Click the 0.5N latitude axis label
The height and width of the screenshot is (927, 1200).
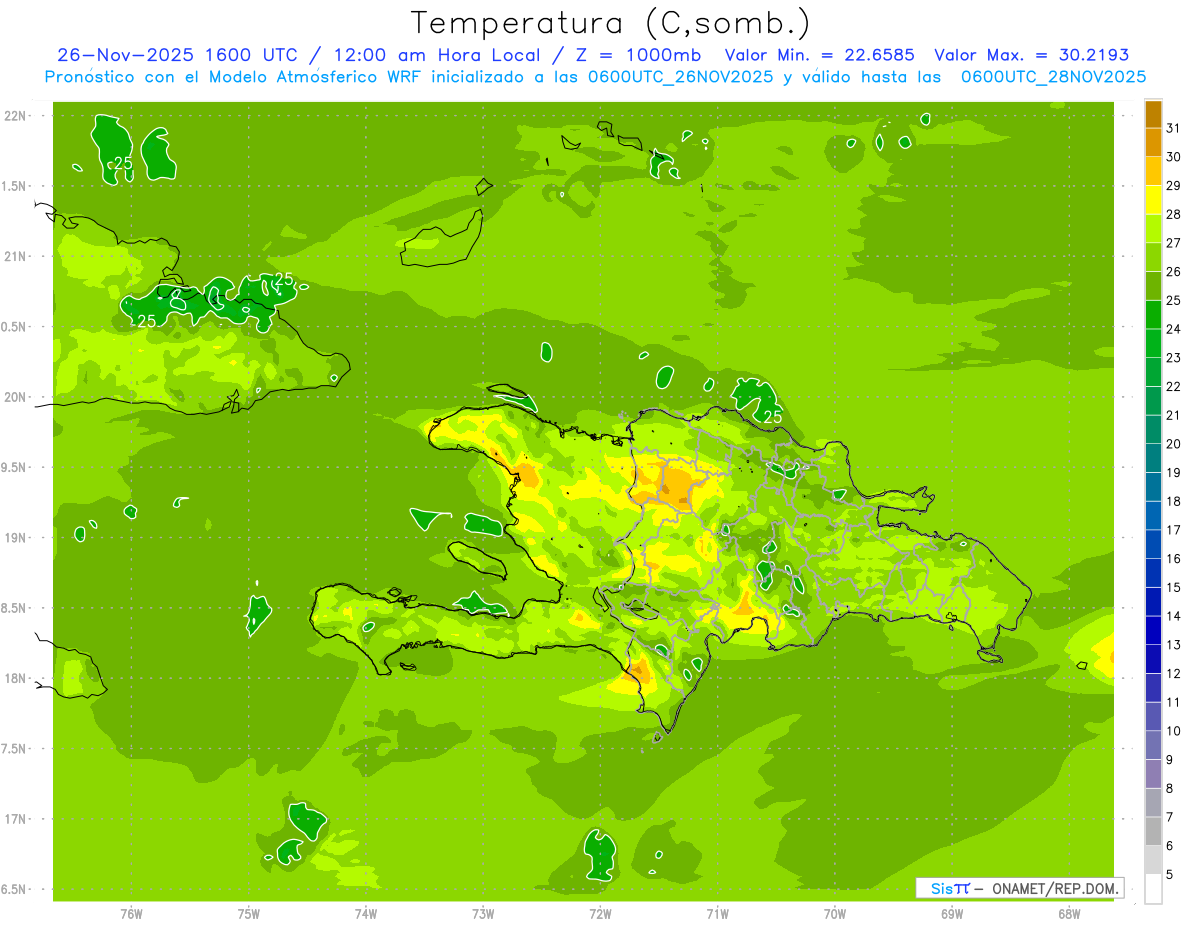(x=15, y=327)
